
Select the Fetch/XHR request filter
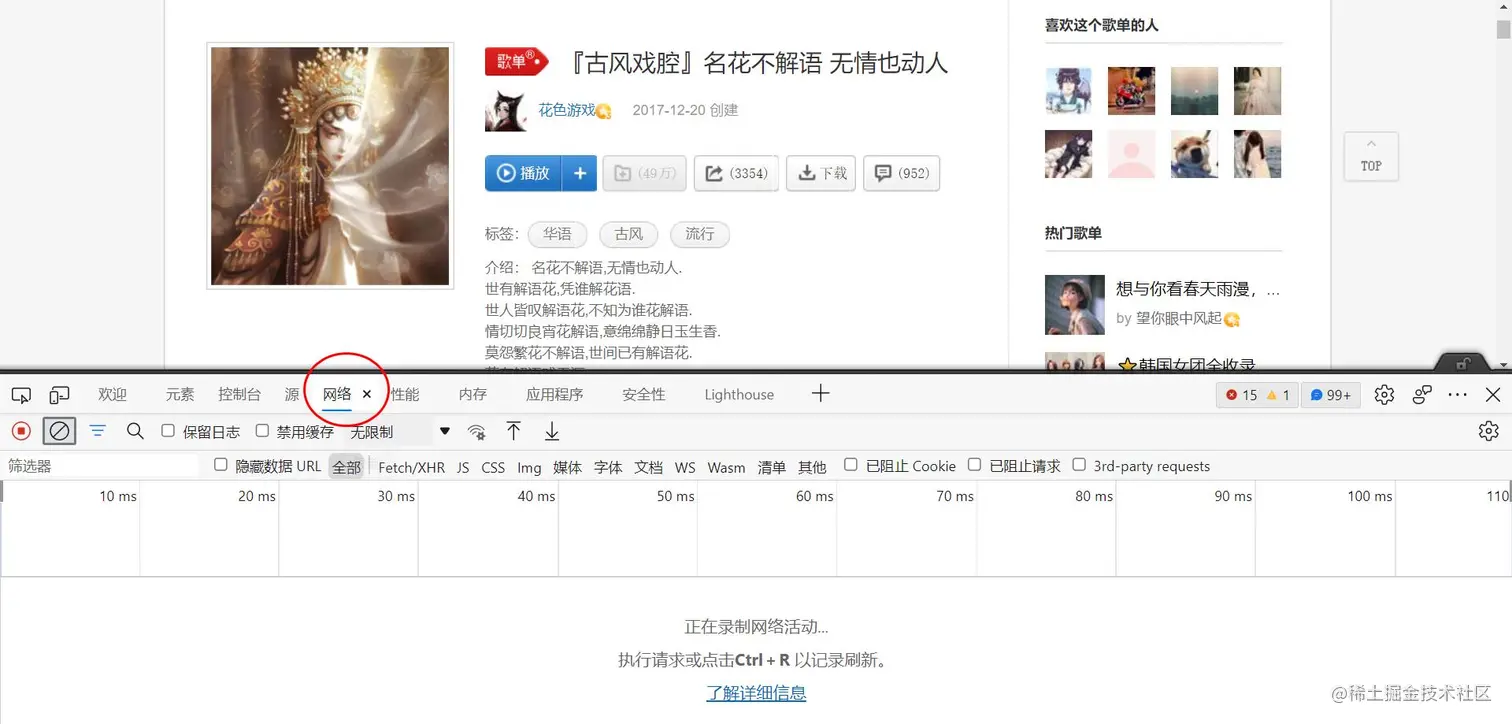(x=411, y=466)
